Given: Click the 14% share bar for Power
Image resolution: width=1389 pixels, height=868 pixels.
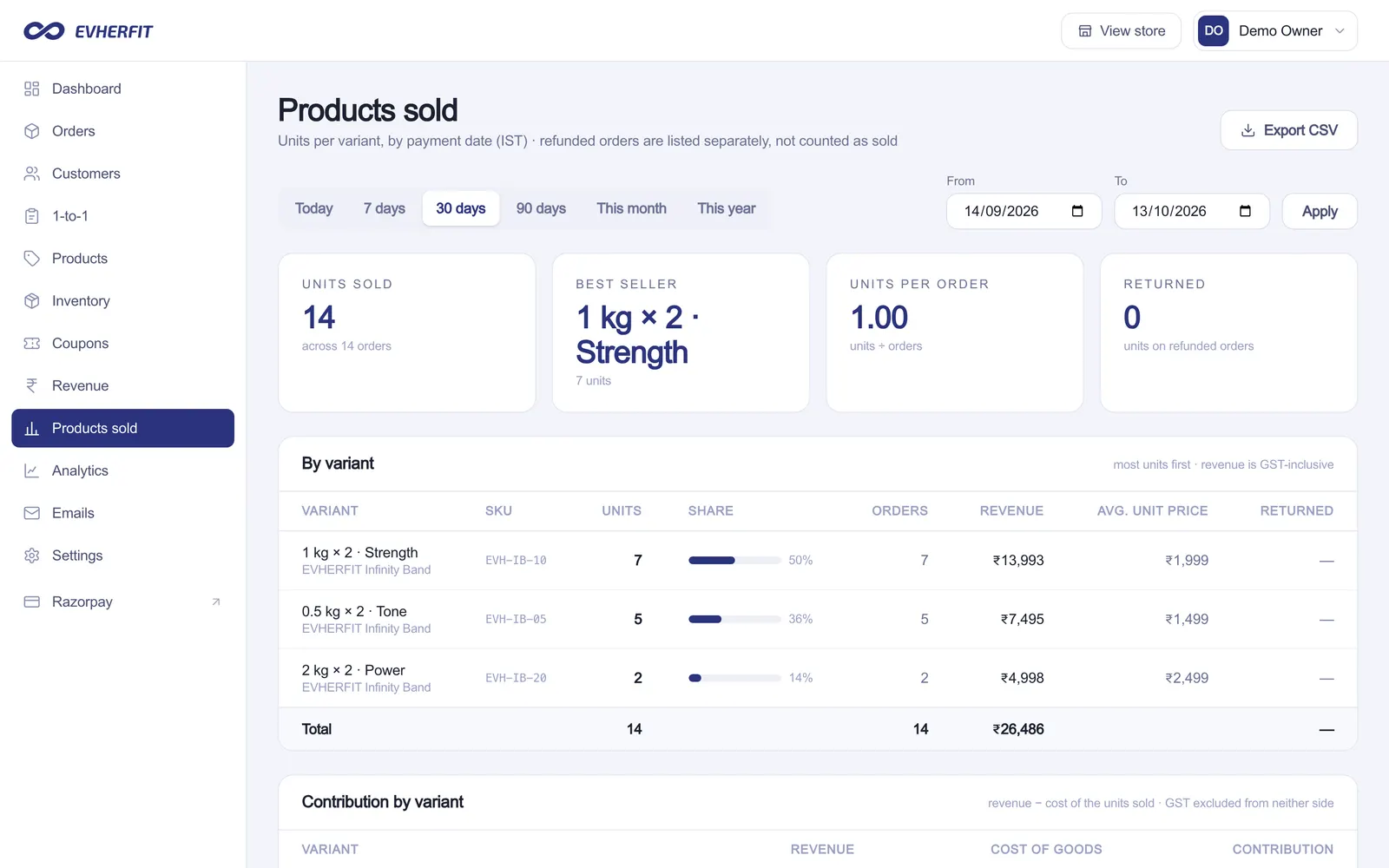Looking at the screenshot, I should [x=734, y=678].
